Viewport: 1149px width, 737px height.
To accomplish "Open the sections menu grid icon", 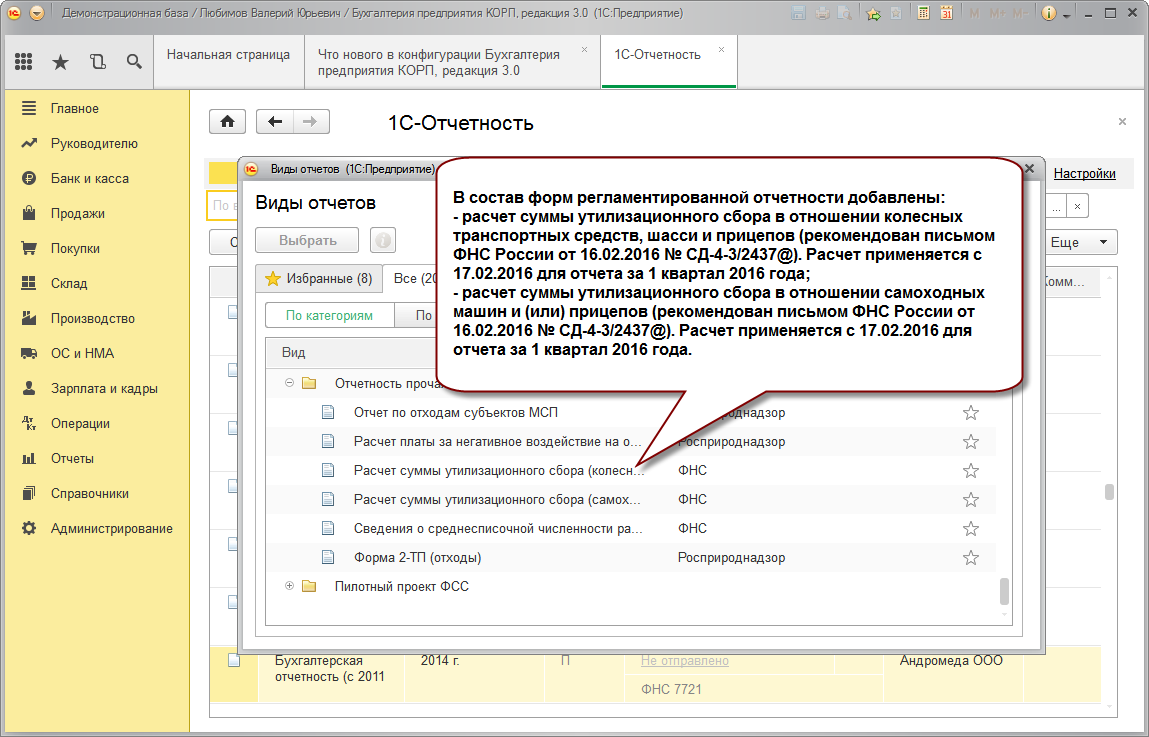I will coord(24,62).
